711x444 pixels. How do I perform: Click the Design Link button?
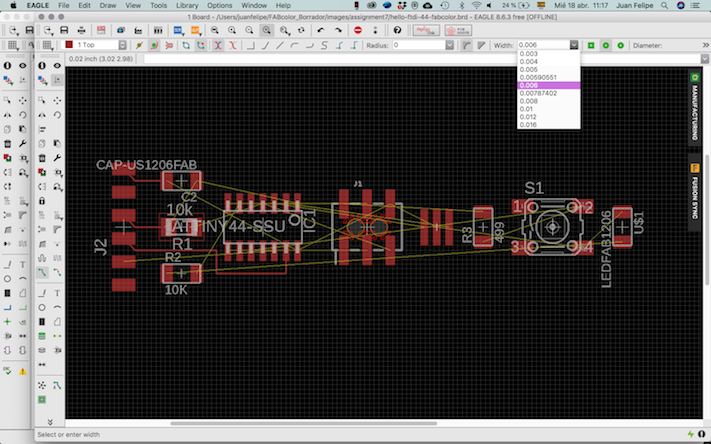(x=427, y=30)
